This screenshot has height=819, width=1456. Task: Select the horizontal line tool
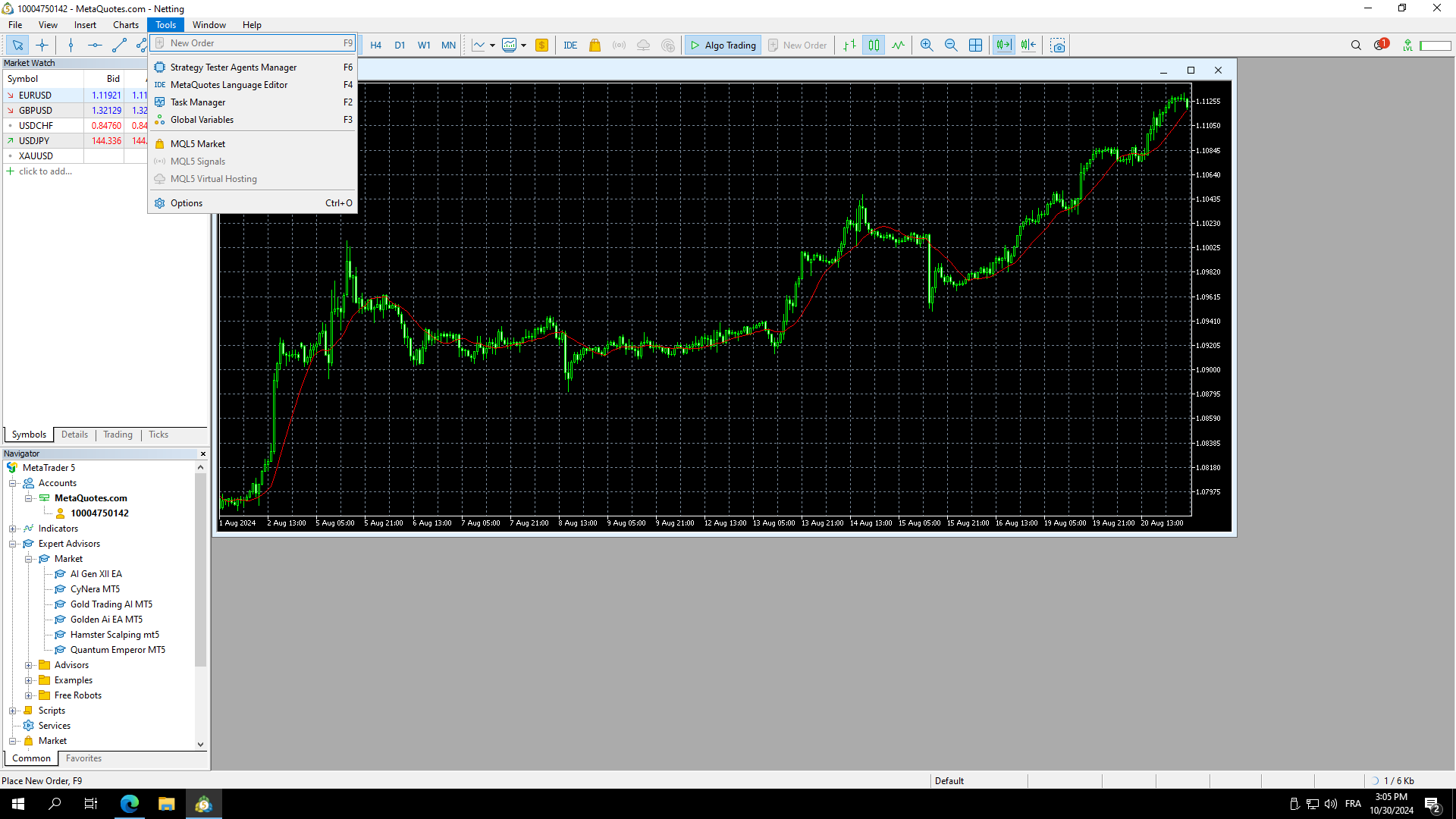[x=95, y=45]
